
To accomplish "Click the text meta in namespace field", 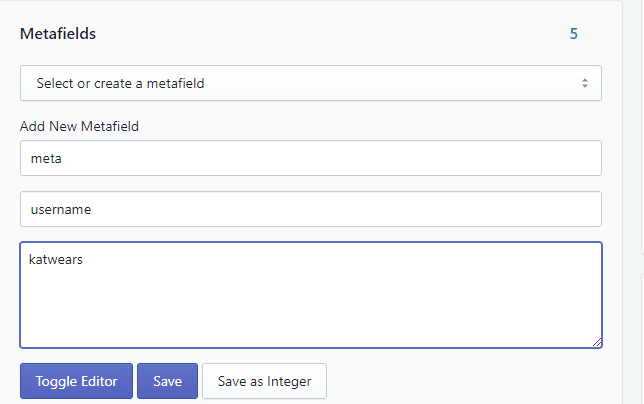I will (x=46, y=158).
